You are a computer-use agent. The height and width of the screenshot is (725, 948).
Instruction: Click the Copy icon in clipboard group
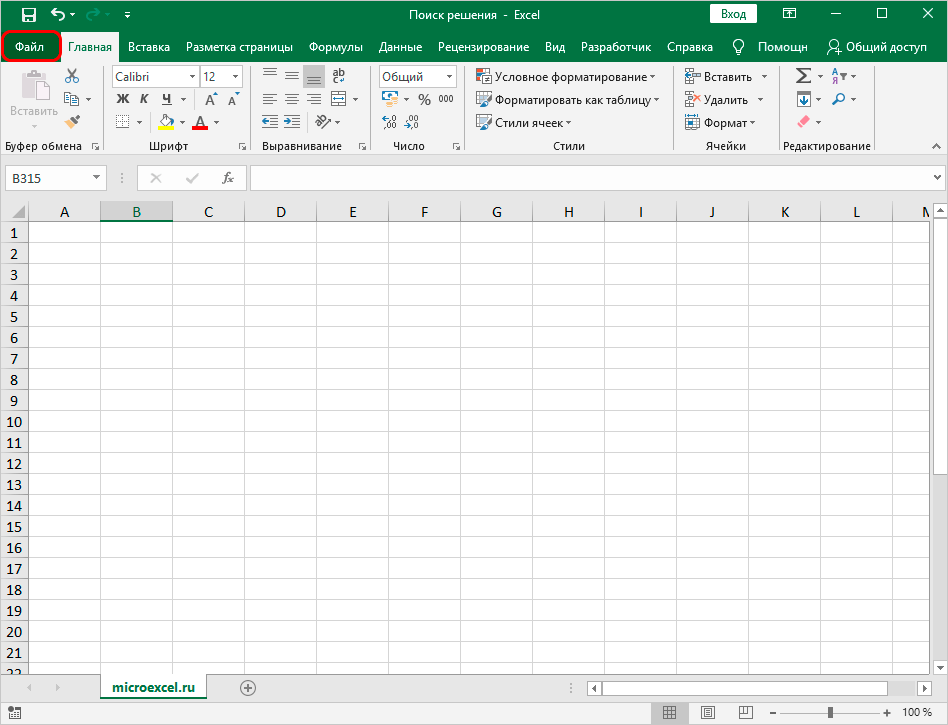(x=71, y=99)
